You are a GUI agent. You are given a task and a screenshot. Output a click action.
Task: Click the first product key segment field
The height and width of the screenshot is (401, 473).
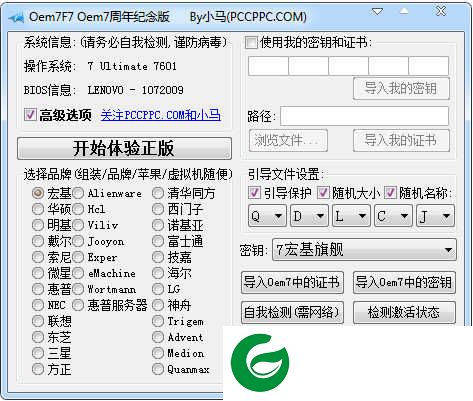(x=268, y=66)
